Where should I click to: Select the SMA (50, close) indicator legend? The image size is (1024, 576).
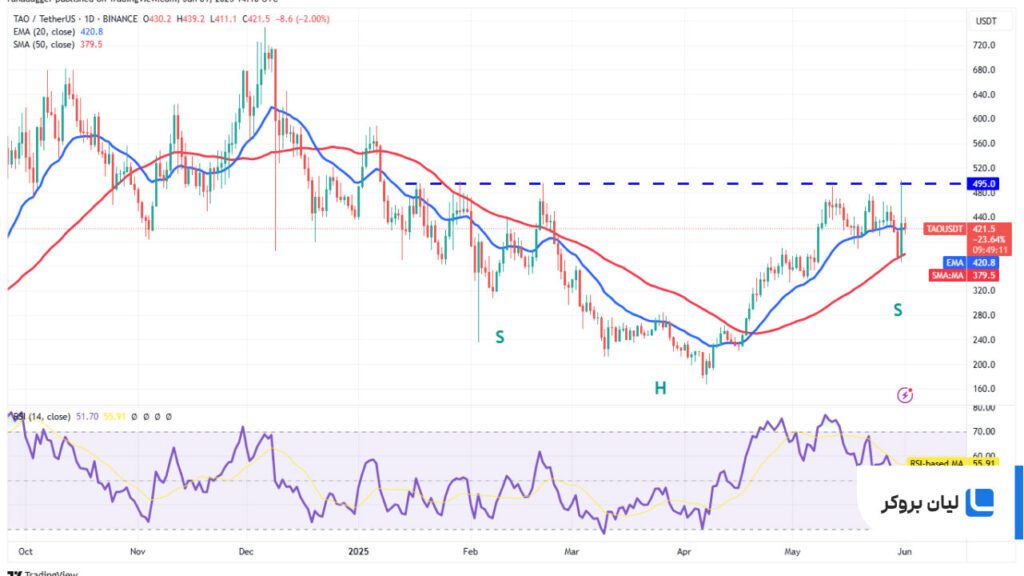click(57, 44)
